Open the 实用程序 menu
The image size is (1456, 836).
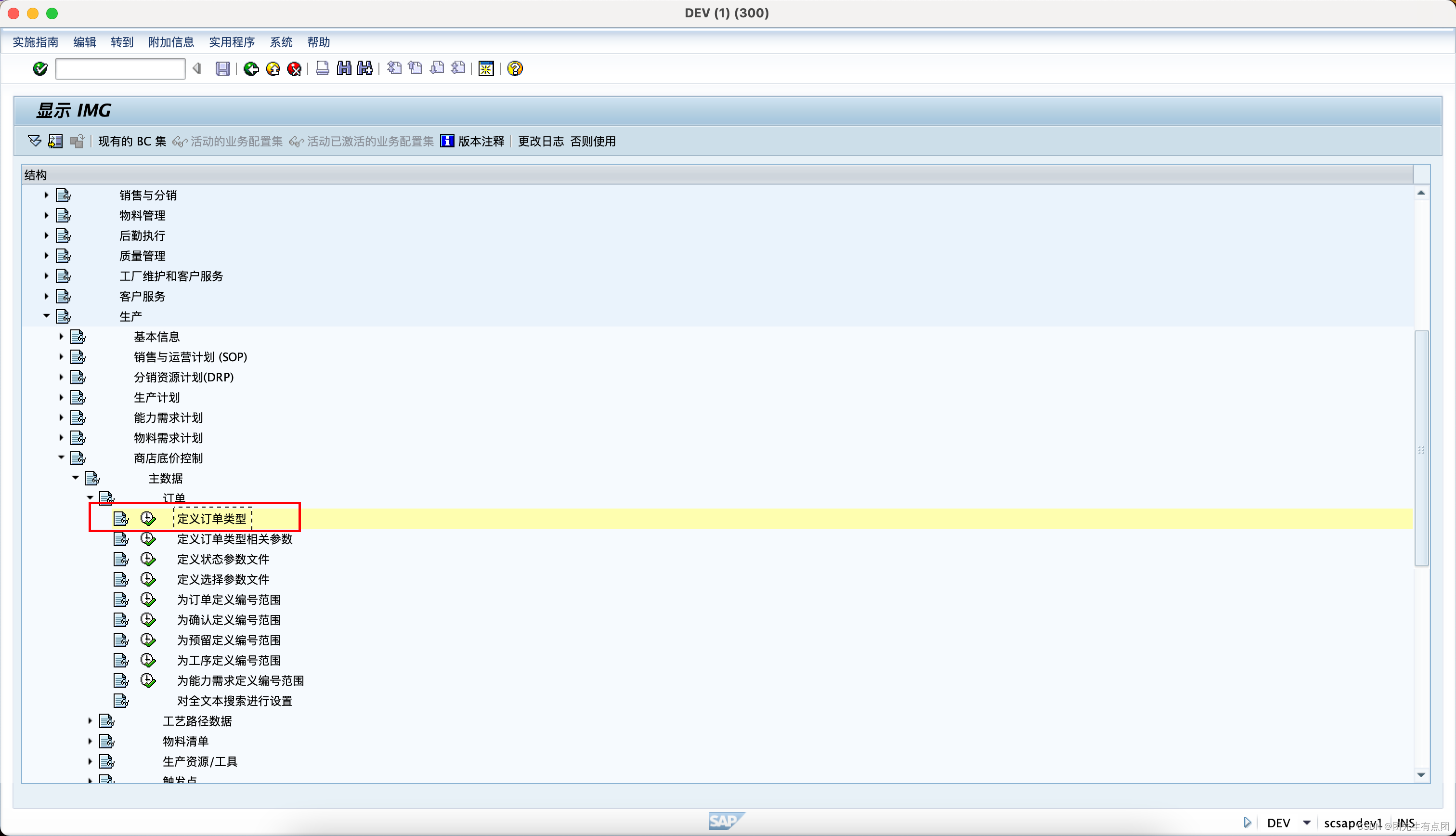coord(231,42)
